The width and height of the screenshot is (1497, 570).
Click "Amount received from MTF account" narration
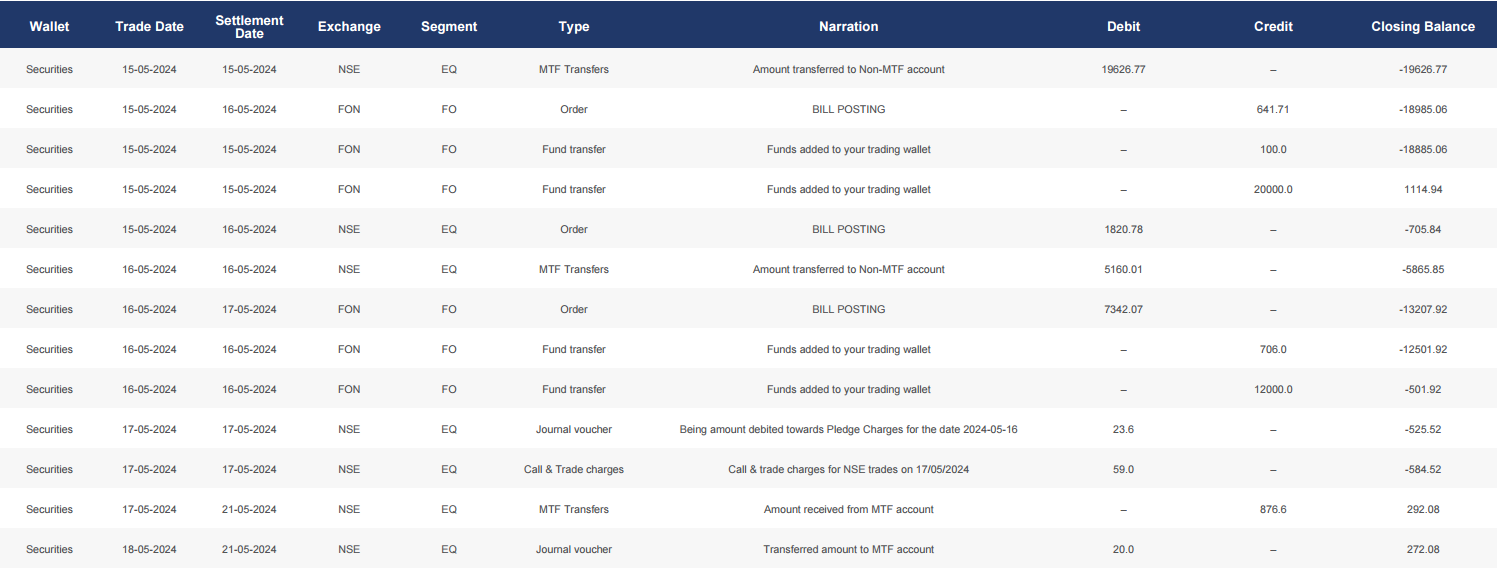pos(848,510)
